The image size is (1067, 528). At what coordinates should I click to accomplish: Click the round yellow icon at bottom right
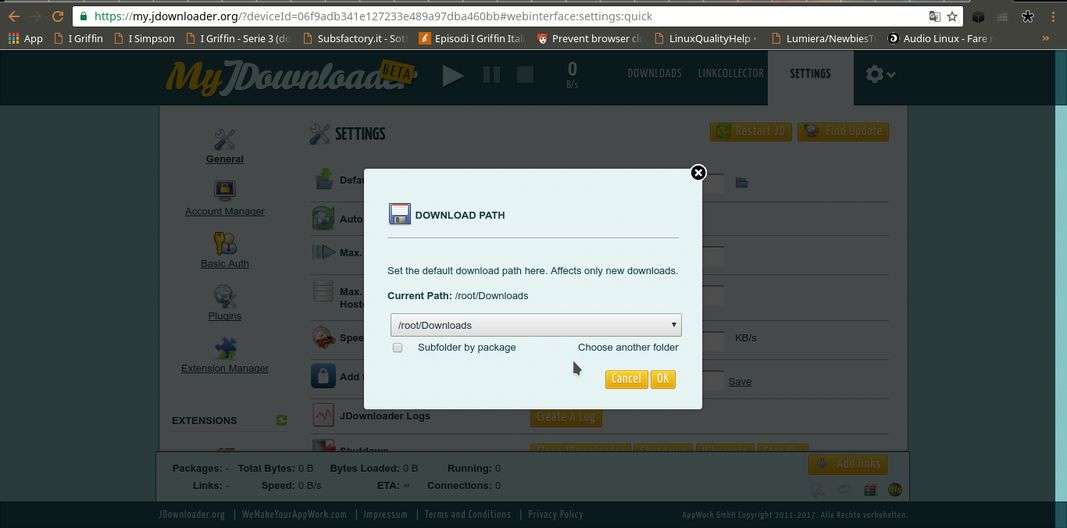click(895, 490)
